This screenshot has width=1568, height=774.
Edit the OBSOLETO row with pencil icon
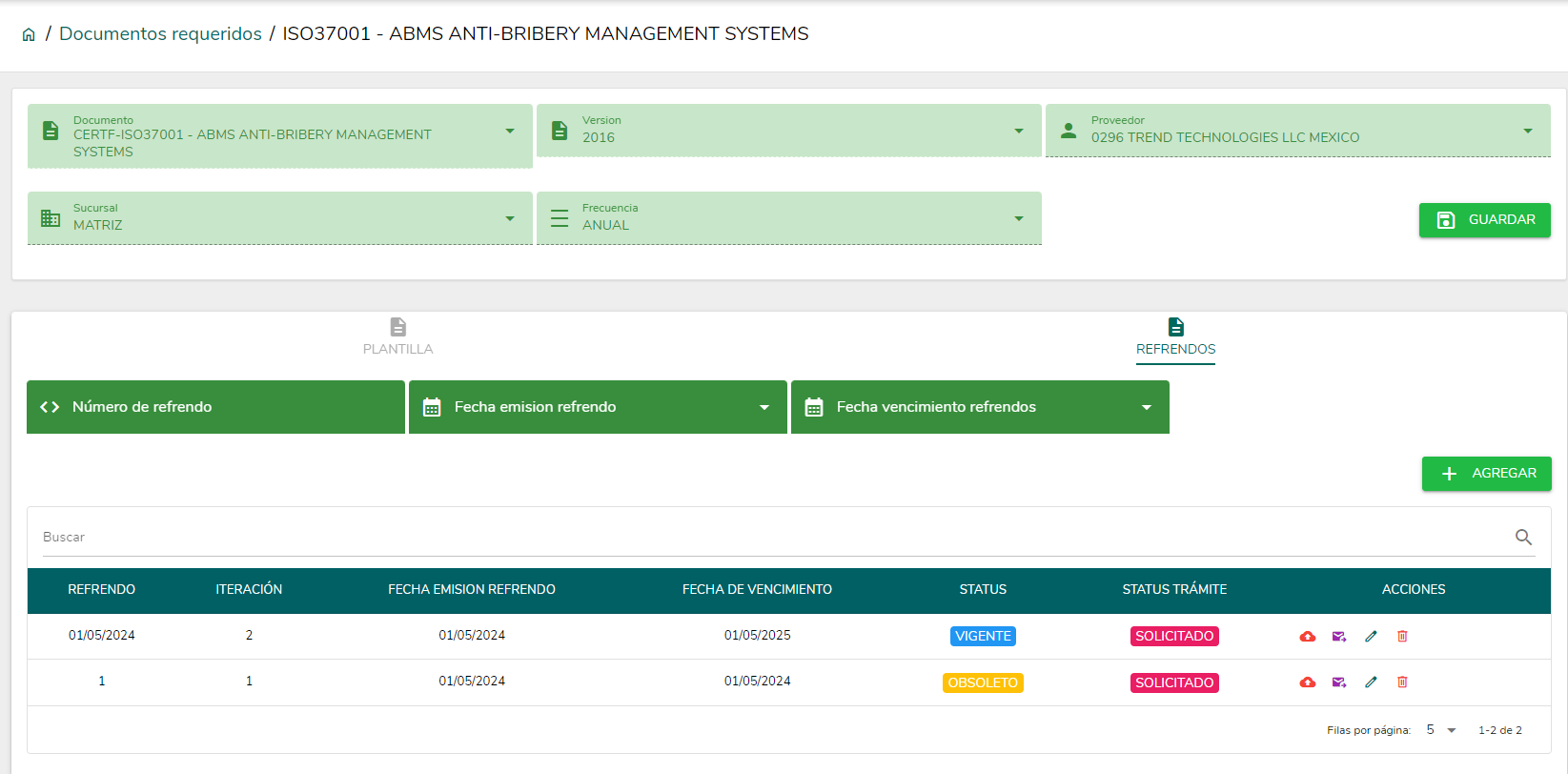(1371, 682)
